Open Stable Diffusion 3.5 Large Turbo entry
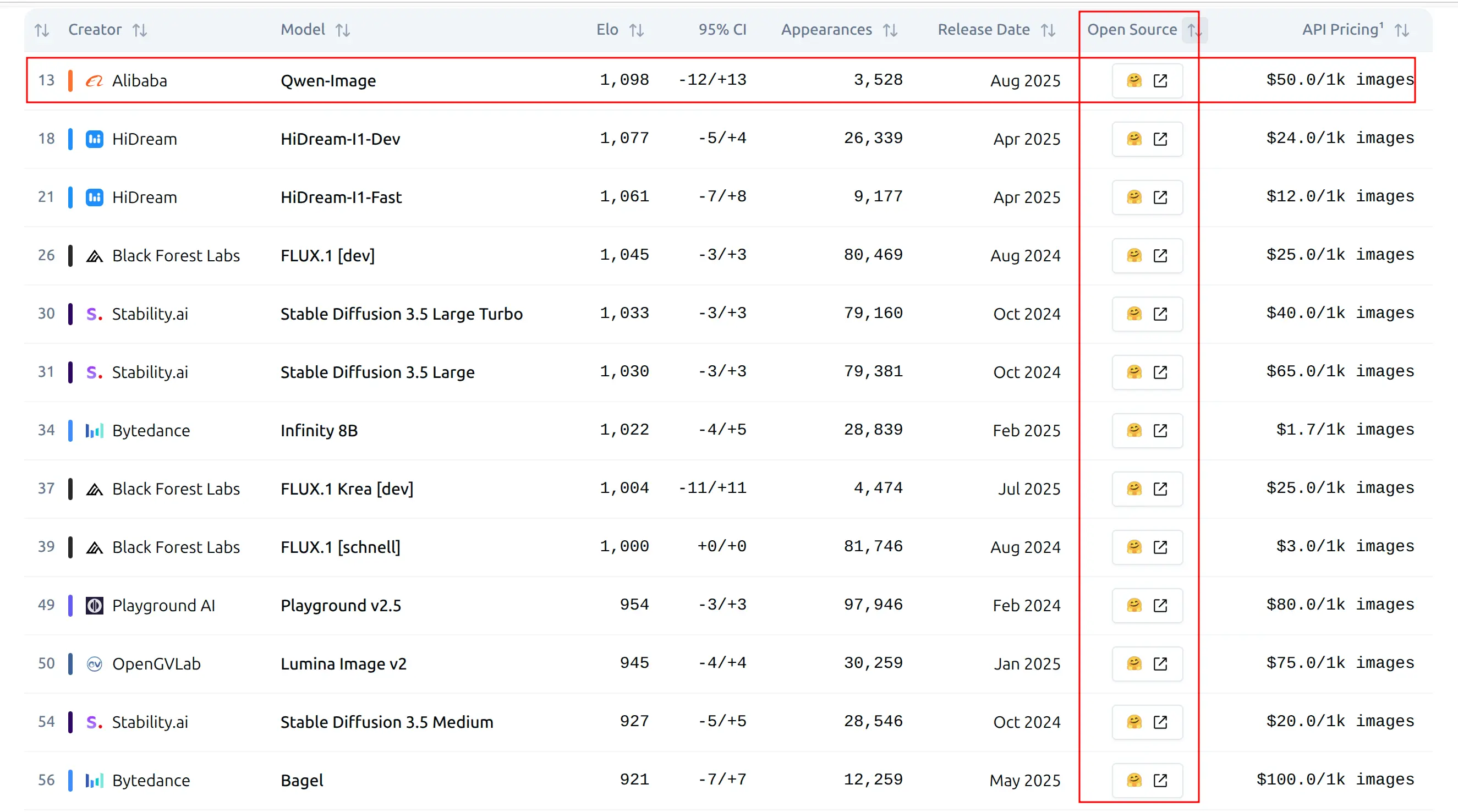This screenshot has width=1458, height=812. pos(401,314)
